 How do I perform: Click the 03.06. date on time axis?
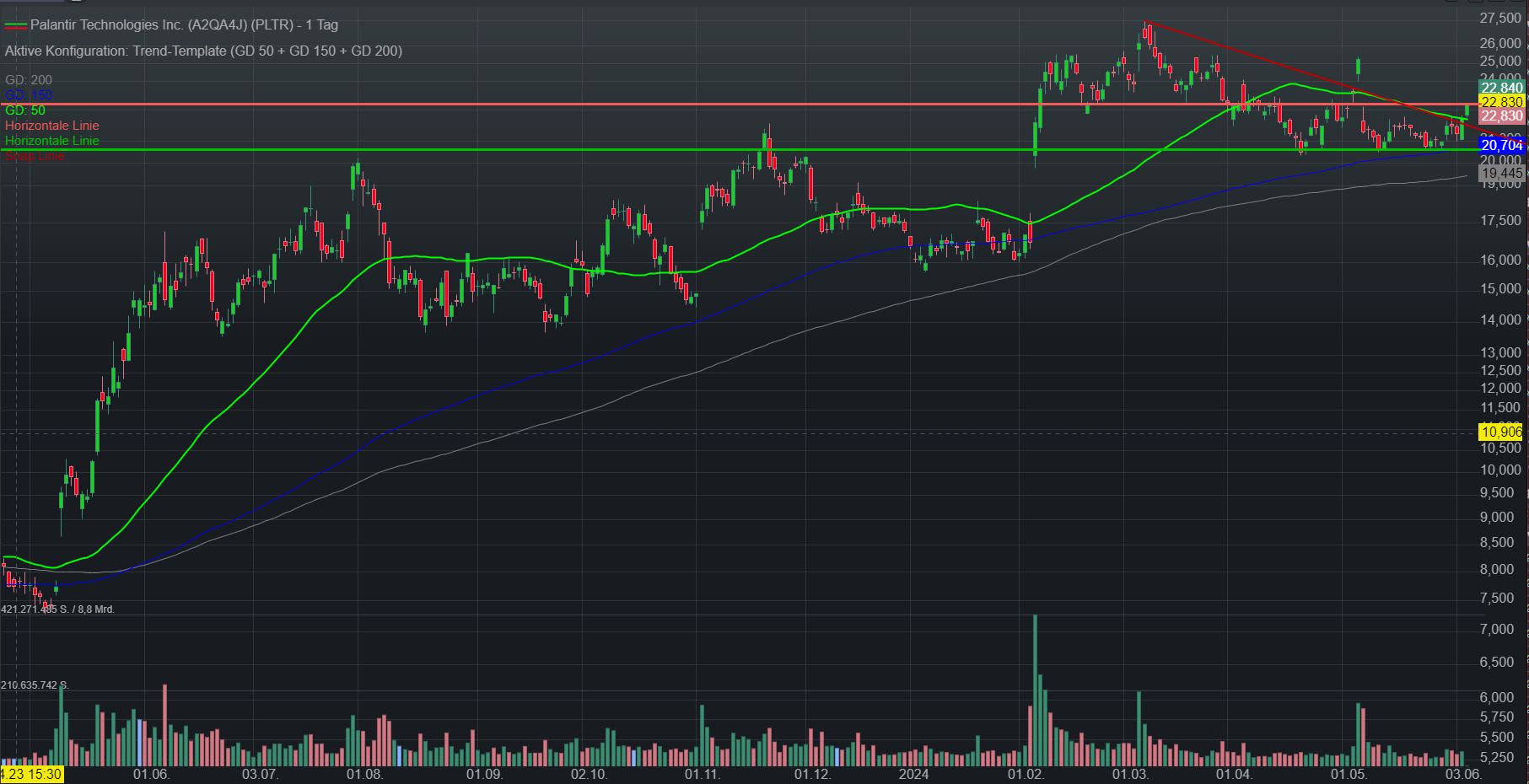click(x=1463, y=774)
